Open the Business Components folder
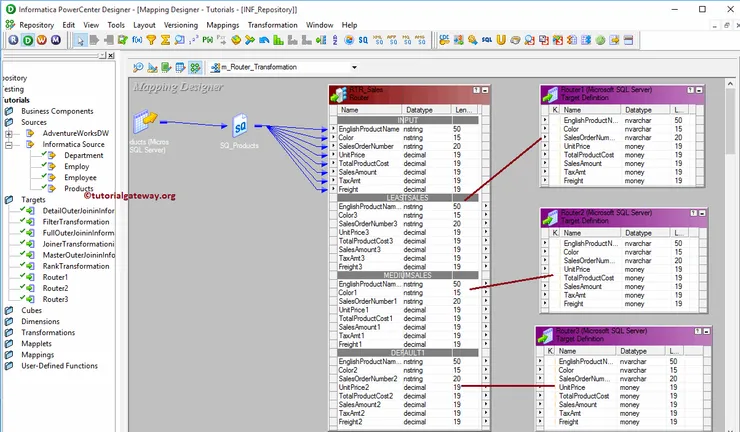 [57, 111]
